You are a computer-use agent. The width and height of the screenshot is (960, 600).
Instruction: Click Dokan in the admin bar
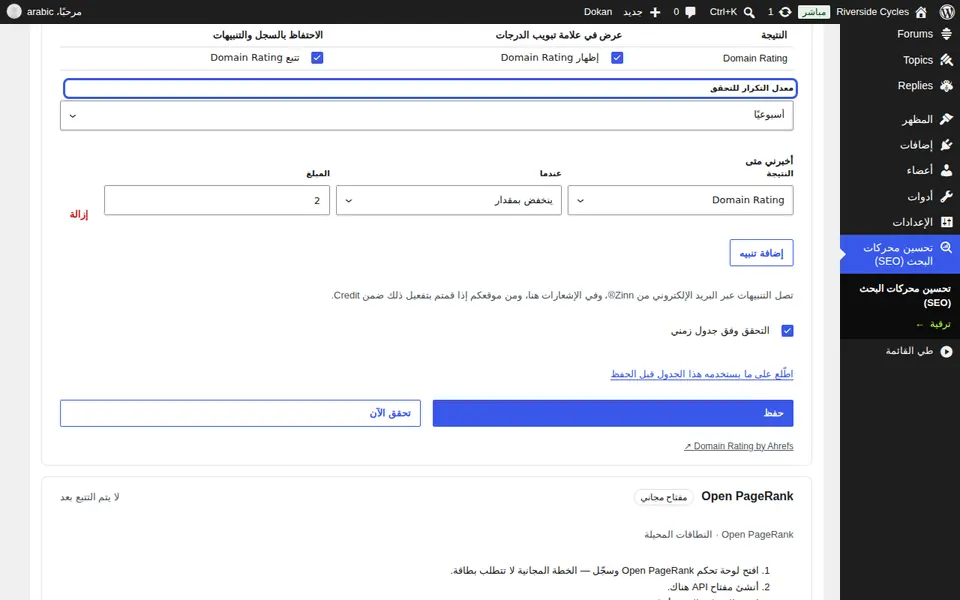[x=598, y=12]
